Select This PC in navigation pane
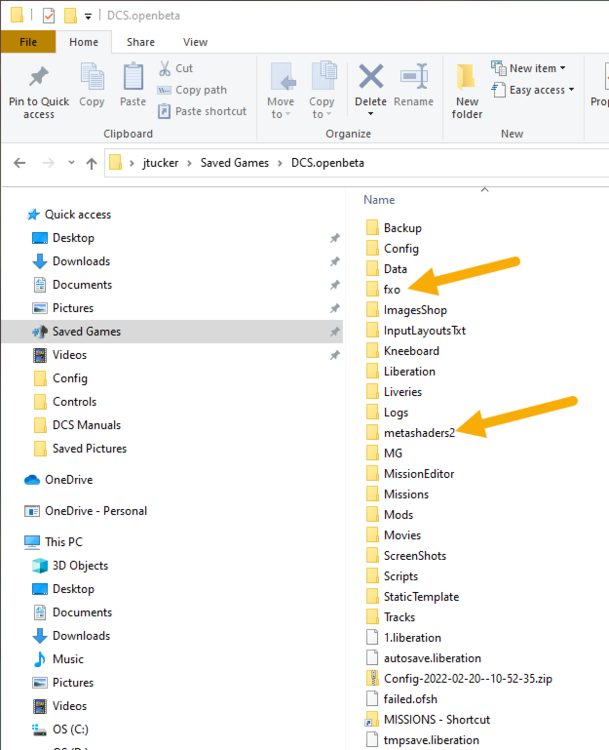The image size is (609, 750). click(64, 542)
